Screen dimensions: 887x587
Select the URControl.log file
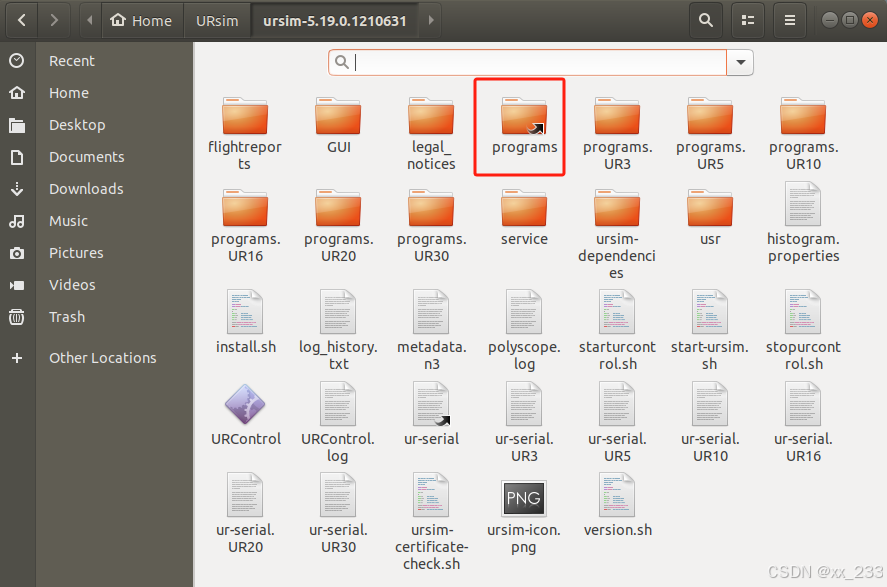coord(338,423)
